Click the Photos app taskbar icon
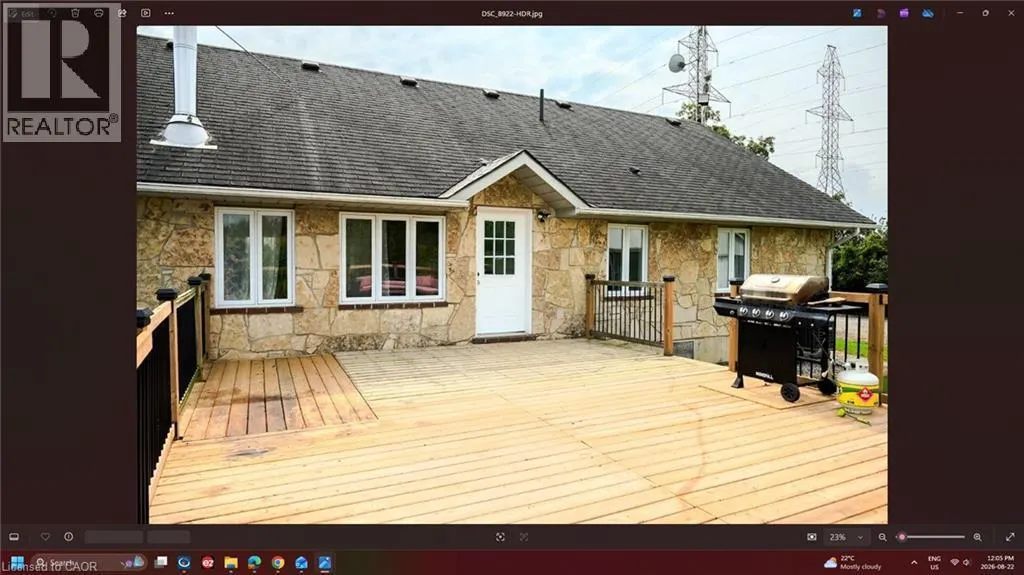 pyautogui.click(x=325, y=563)
